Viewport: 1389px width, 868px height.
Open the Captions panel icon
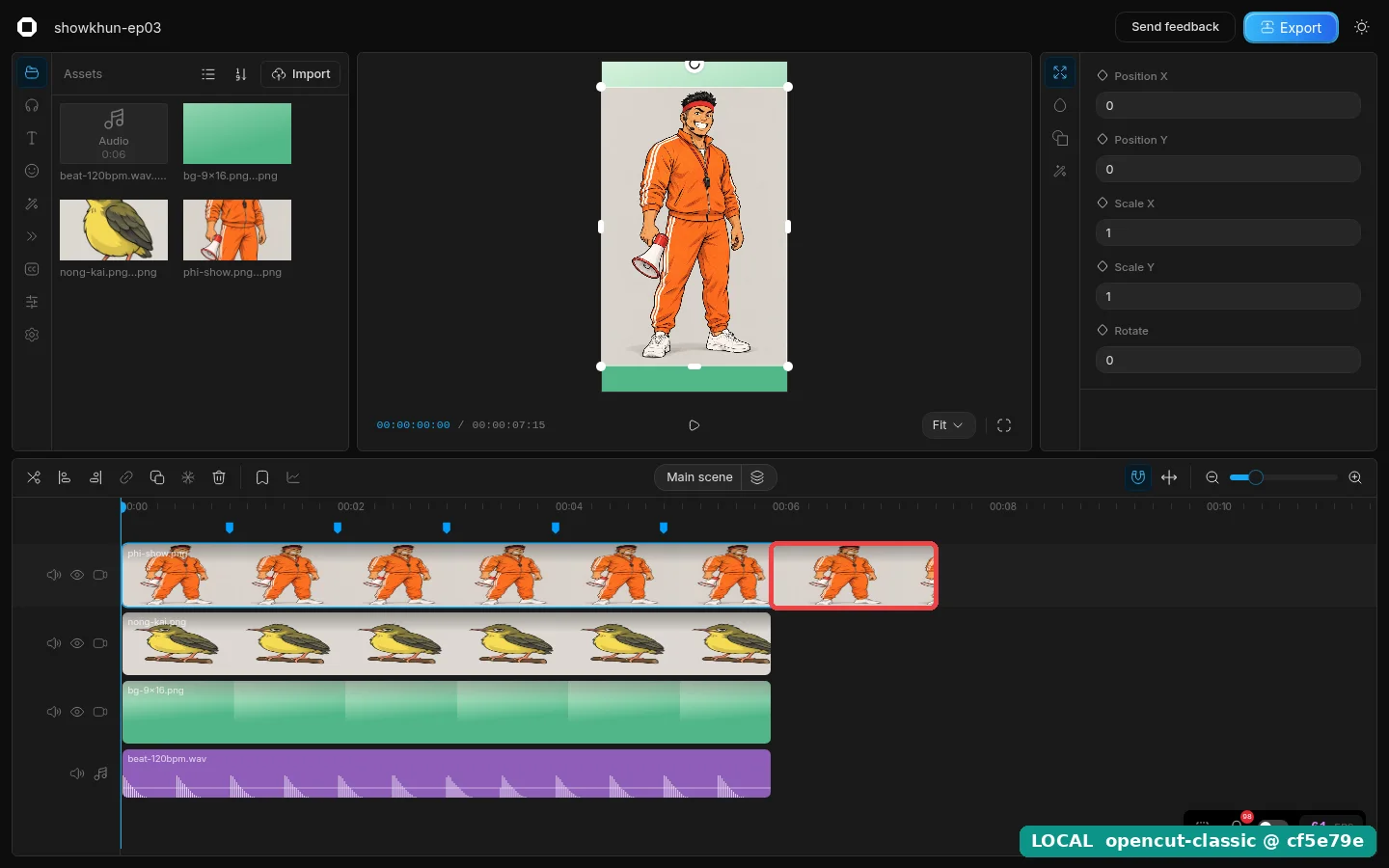tap(32, 269)
